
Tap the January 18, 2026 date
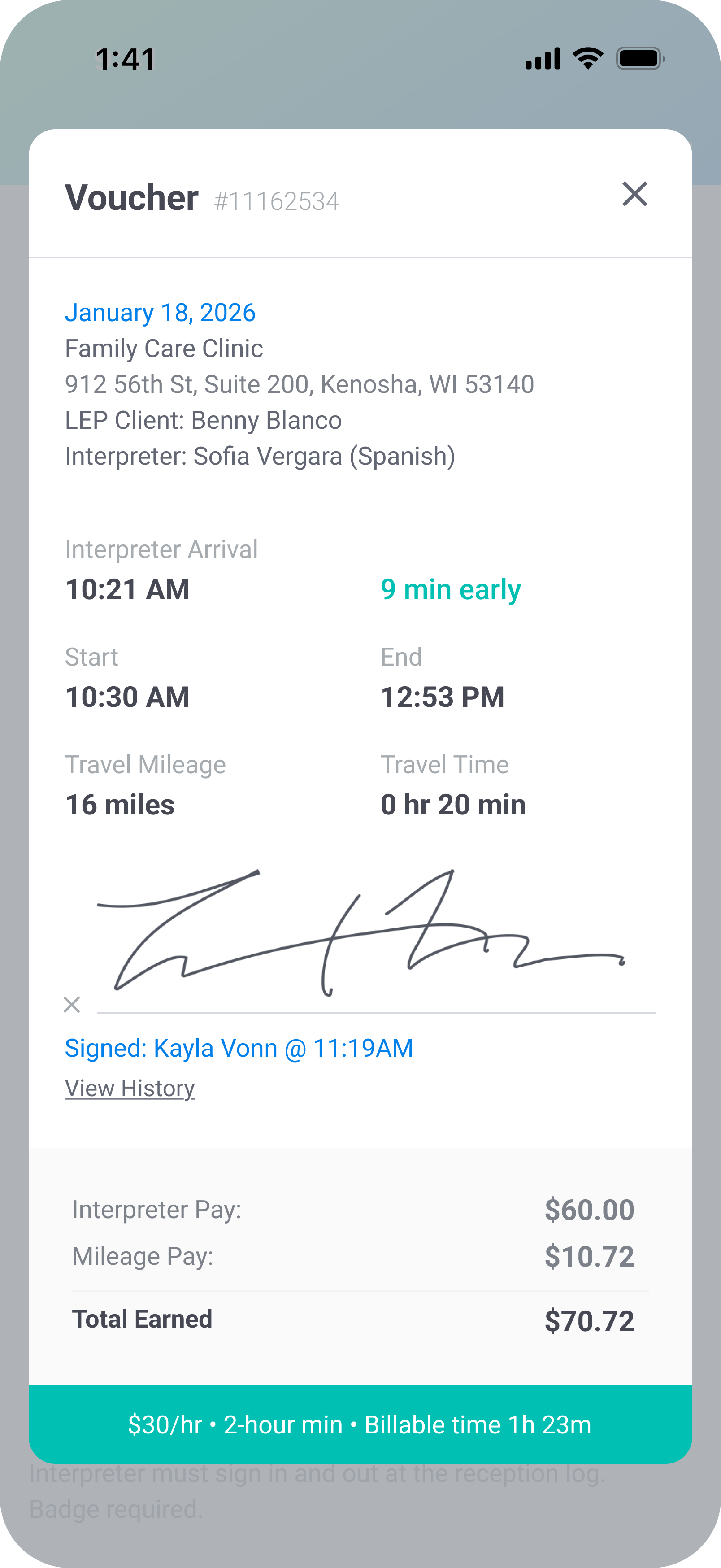[x=160, y=312]
